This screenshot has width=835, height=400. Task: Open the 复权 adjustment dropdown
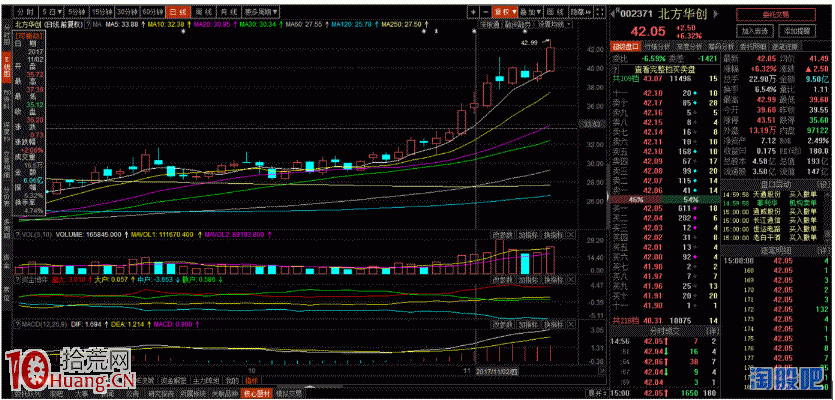(x=504, y=12)
